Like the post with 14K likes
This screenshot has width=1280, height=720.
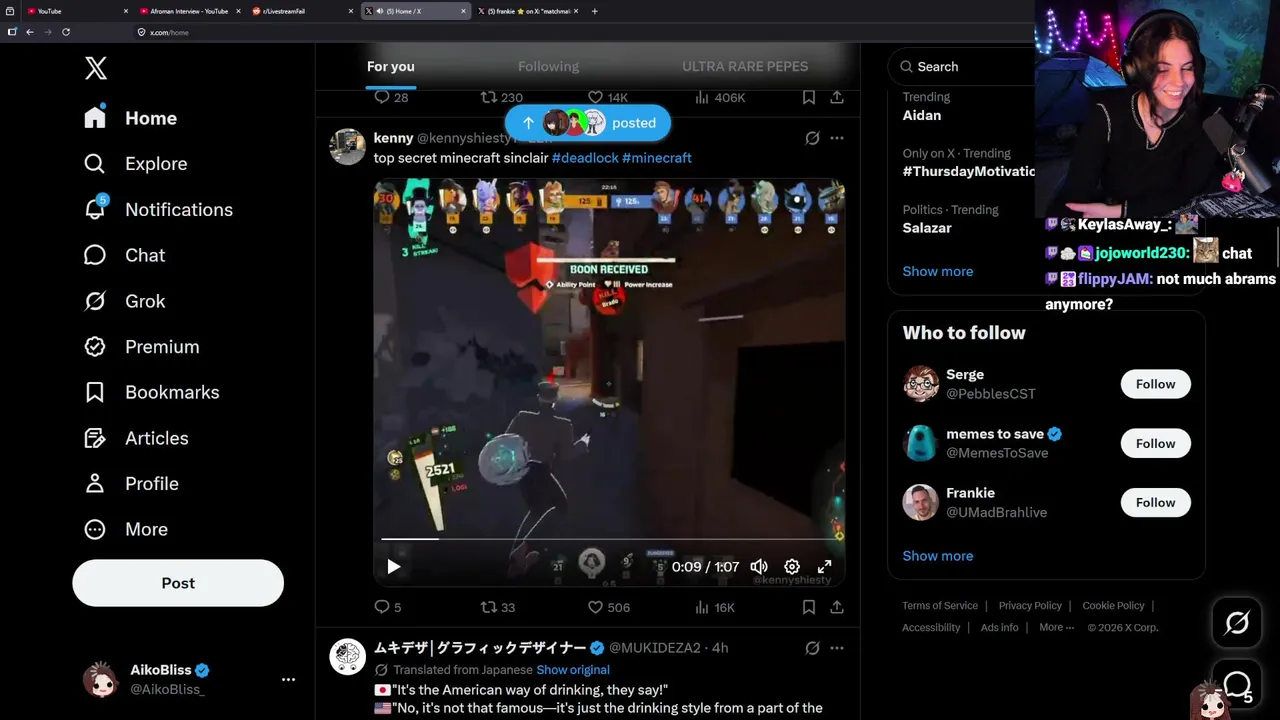[x=607, y=97]
